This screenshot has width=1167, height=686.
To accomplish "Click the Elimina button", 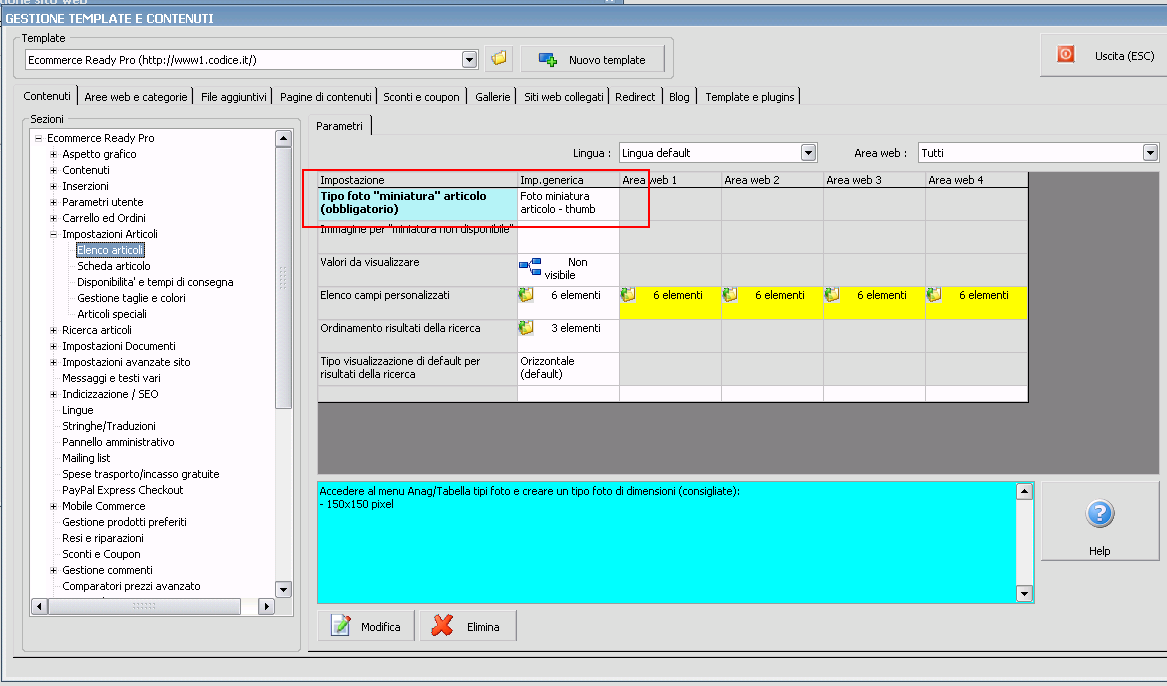I will coord(467,626).
